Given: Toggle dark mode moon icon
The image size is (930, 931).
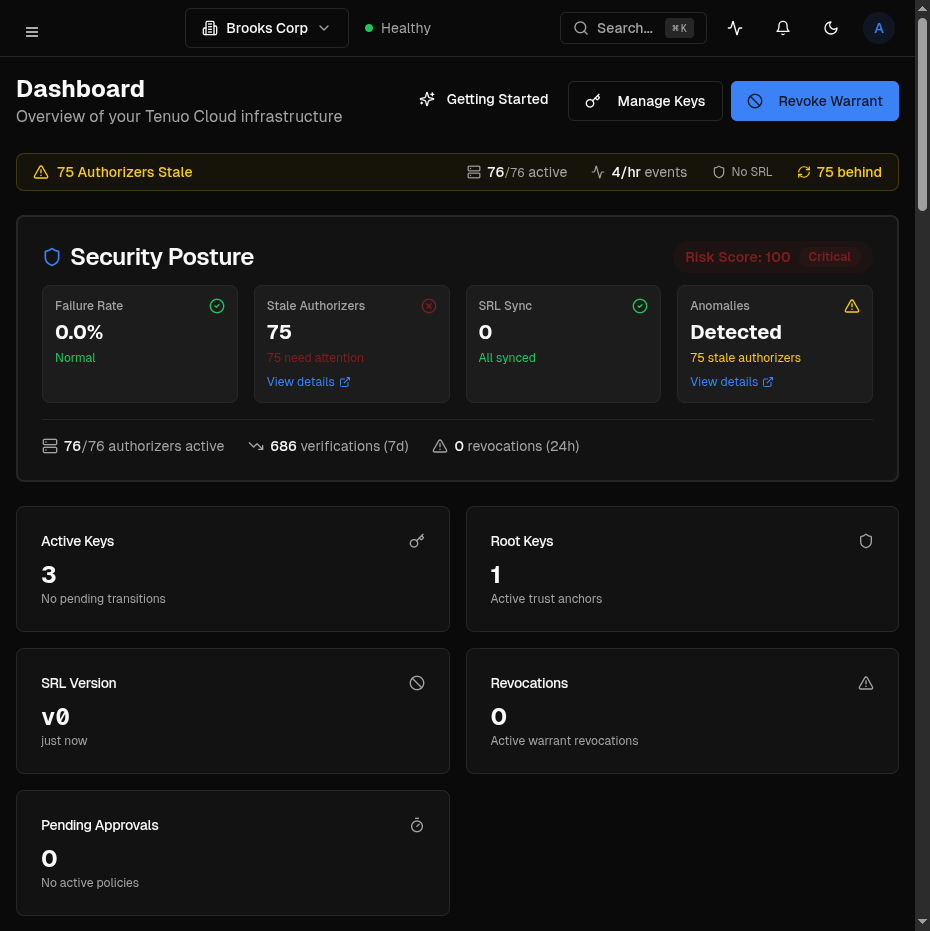Looking at the screenshot, I should tap(831, 28).
